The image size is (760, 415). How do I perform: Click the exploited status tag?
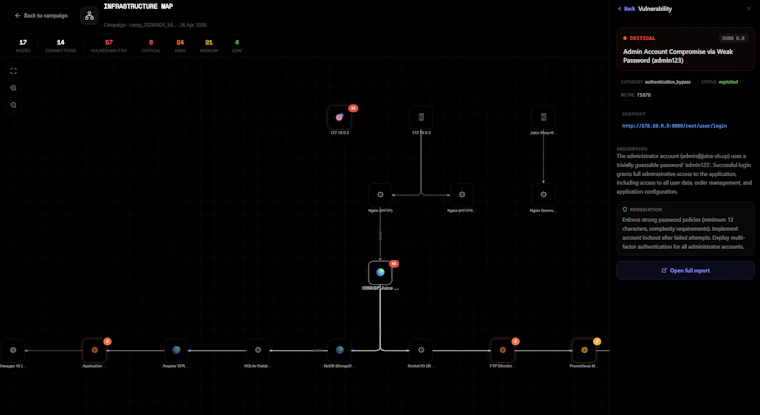click(x=719, y=82)
